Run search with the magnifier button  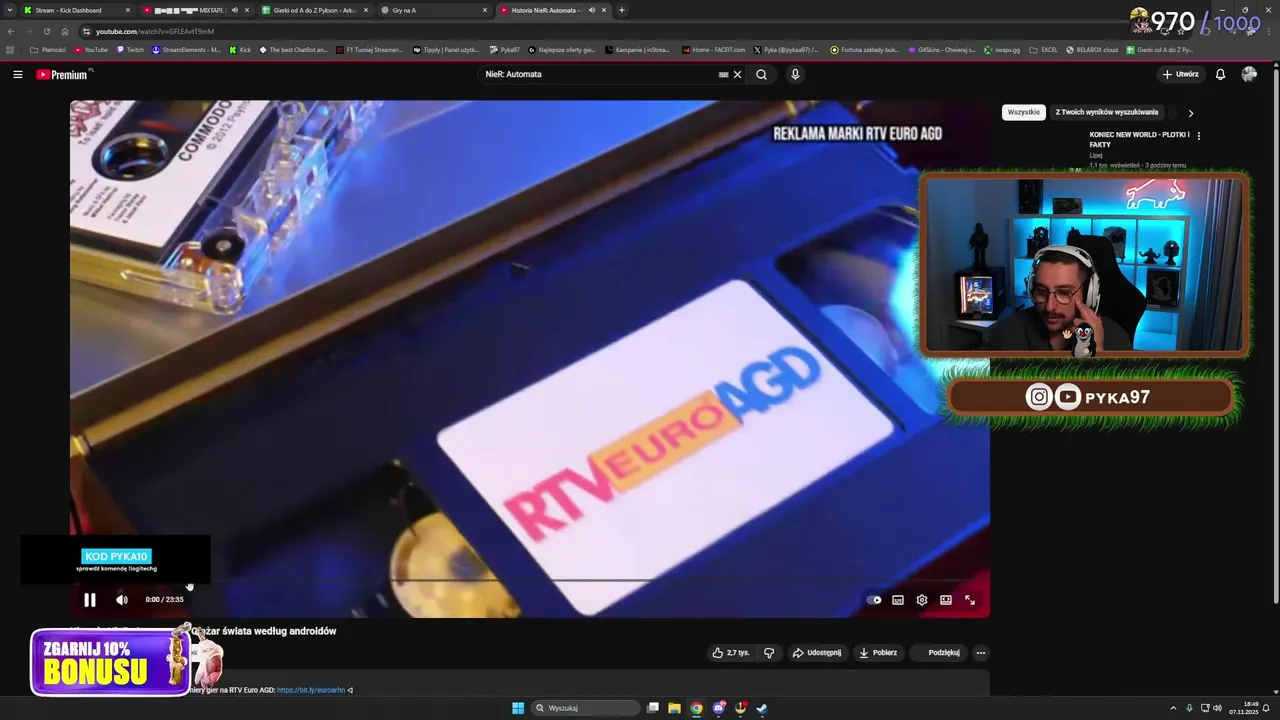[761, 74]
